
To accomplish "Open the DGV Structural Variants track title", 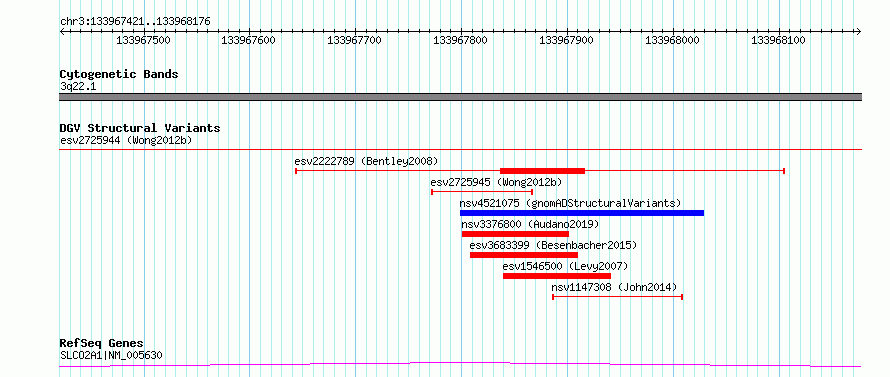I will click(x=140, y=128).
